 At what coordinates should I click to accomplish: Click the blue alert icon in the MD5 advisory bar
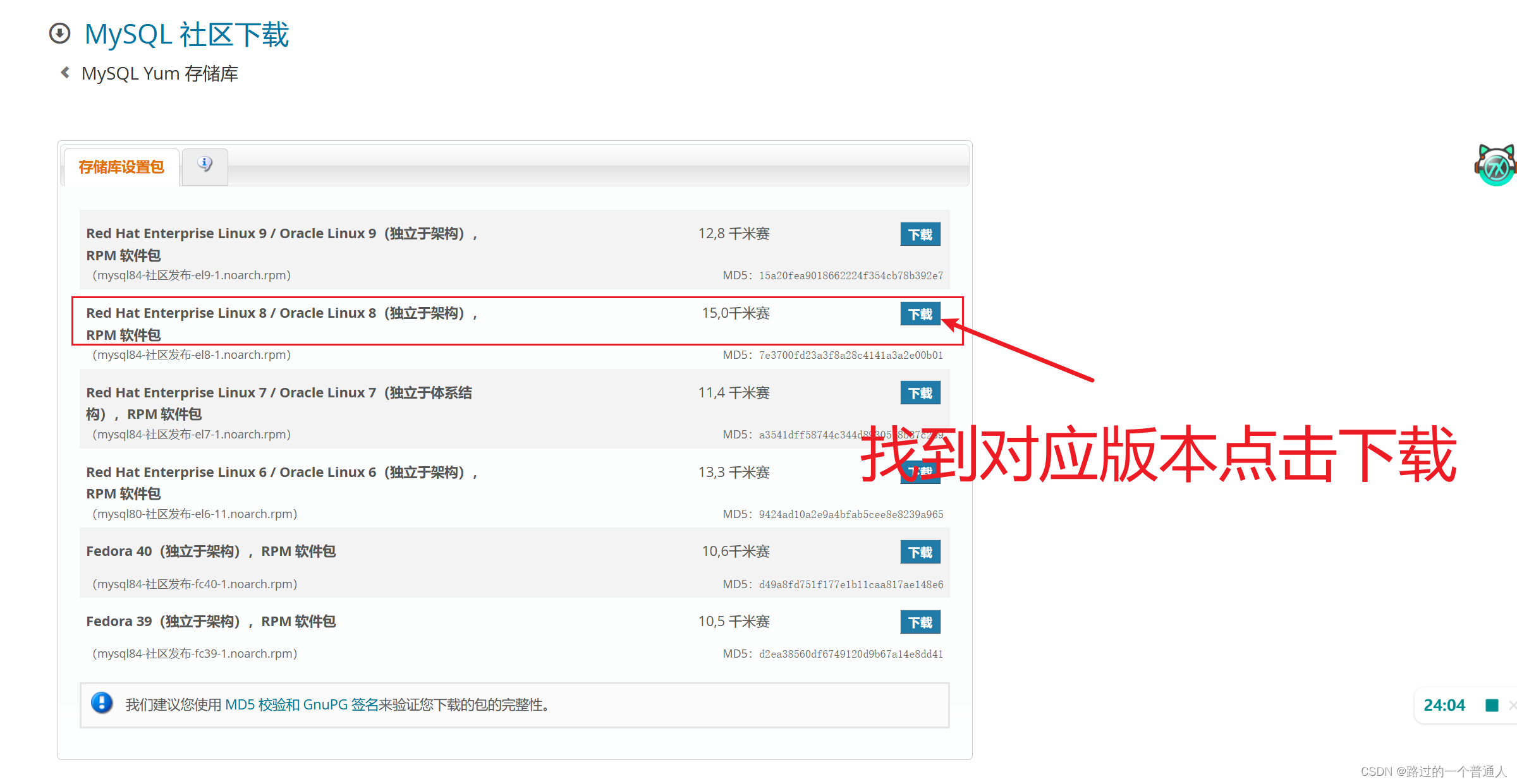point(102,703)
